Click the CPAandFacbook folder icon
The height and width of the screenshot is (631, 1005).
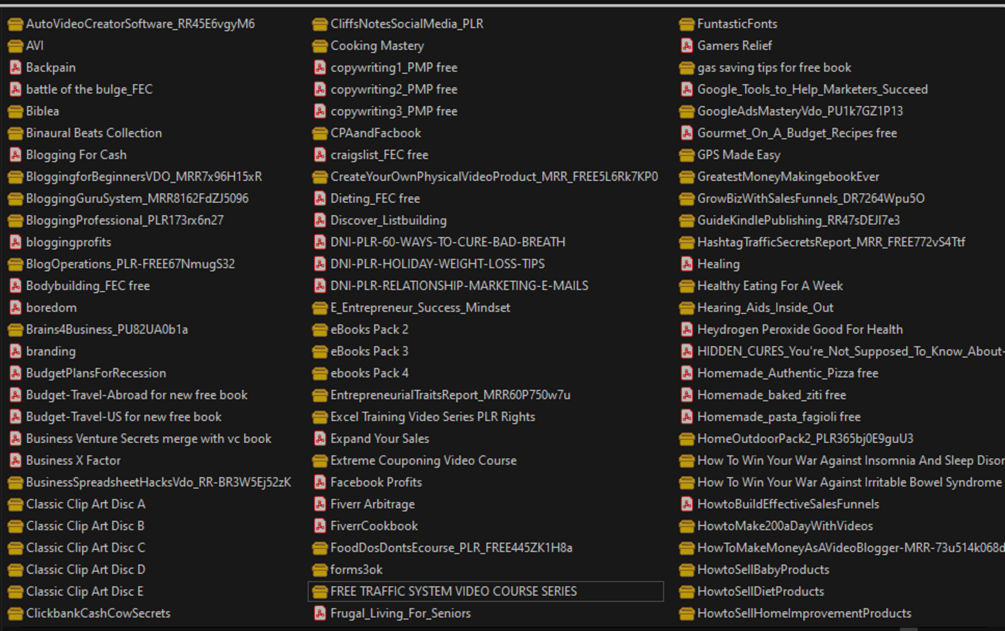pos(320,133)
